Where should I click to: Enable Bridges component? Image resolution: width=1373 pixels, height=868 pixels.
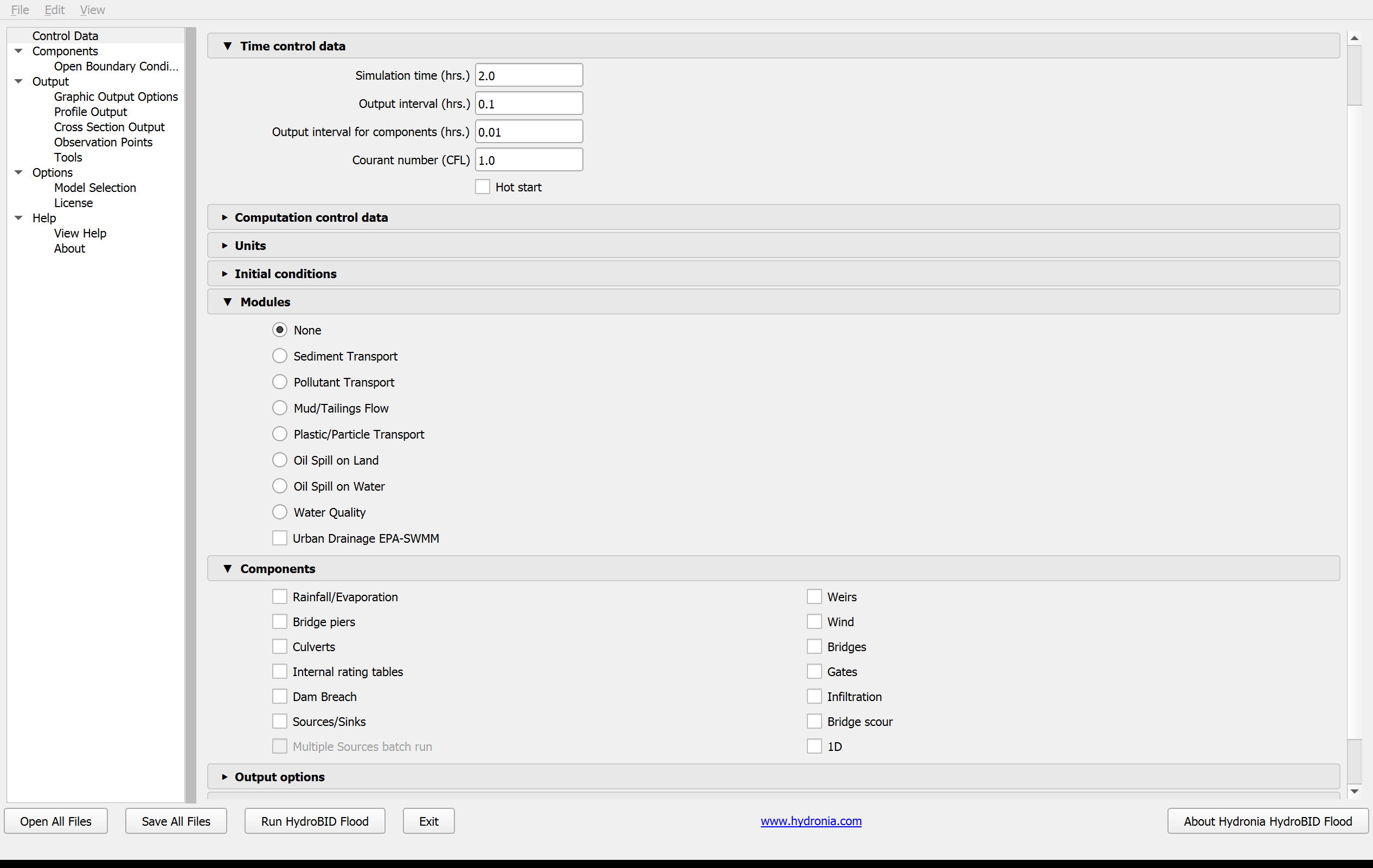[814, 647]
